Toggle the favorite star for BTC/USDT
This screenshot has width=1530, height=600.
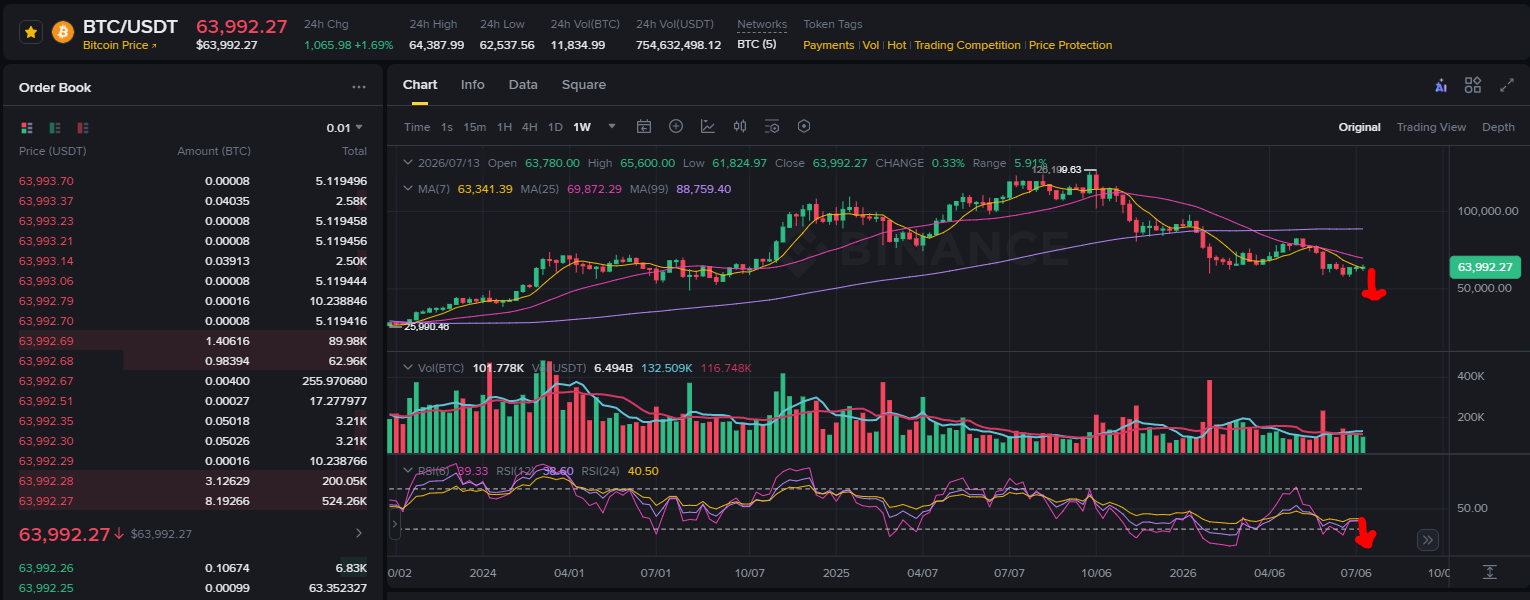[x=31, y=32]
